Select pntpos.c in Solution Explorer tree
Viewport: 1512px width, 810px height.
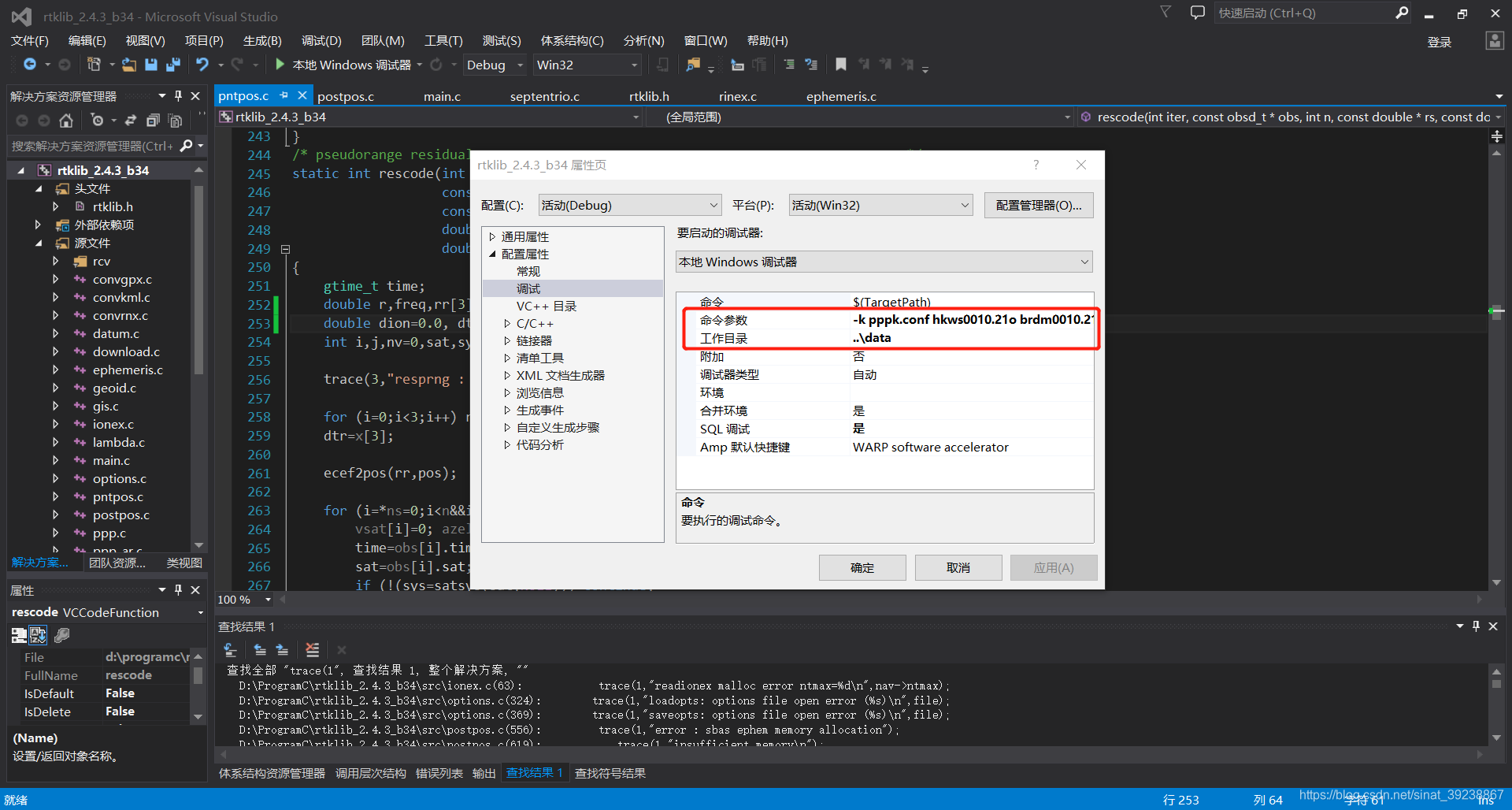[x=118, y=496]
